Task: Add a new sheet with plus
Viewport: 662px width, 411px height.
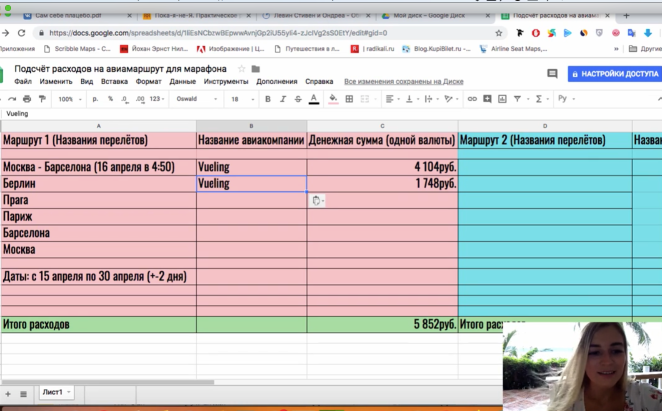Action: pos(8,394)
